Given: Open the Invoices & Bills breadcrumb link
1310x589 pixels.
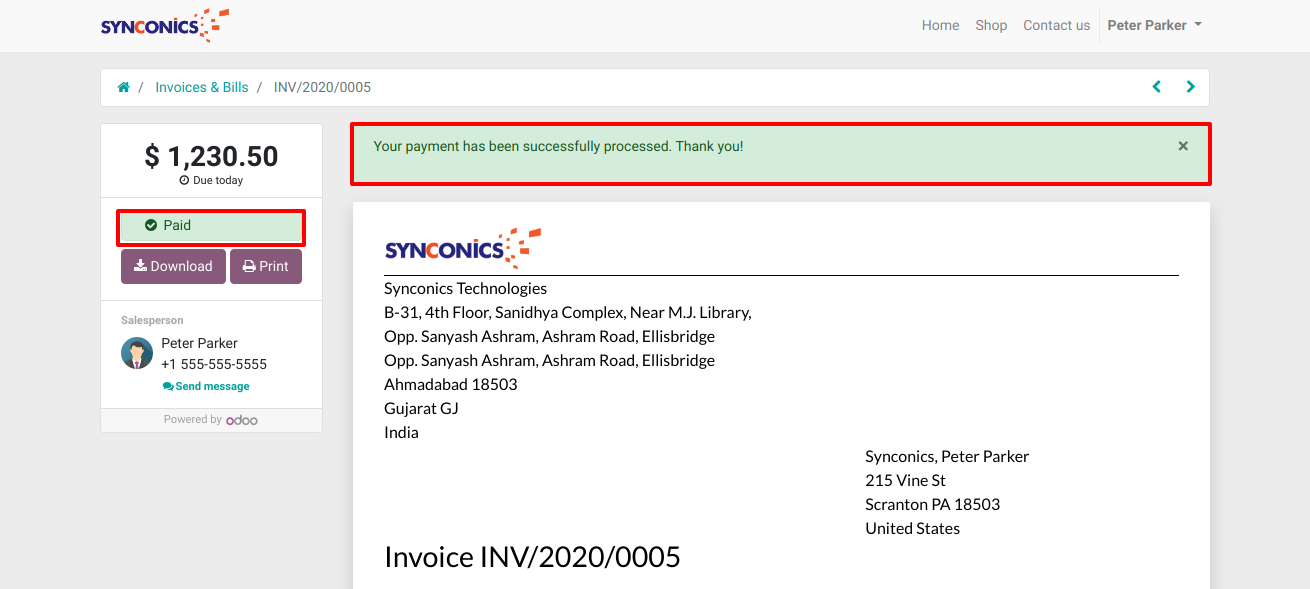Looking at the screenshot, I should click(x=201, y=87).
